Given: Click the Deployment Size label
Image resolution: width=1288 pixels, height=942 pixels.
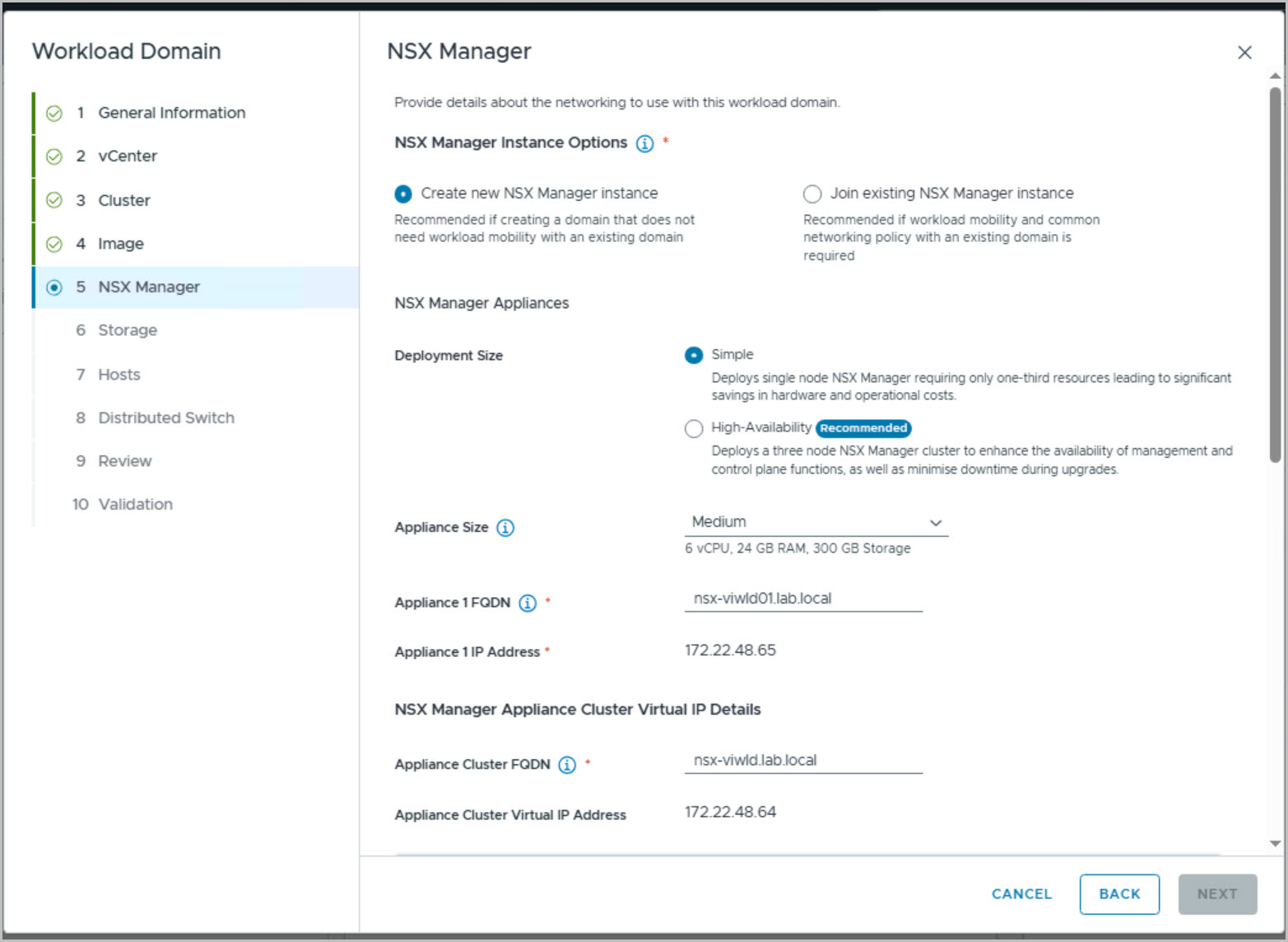Looking at the screenshot, I should tap(449, 356).
